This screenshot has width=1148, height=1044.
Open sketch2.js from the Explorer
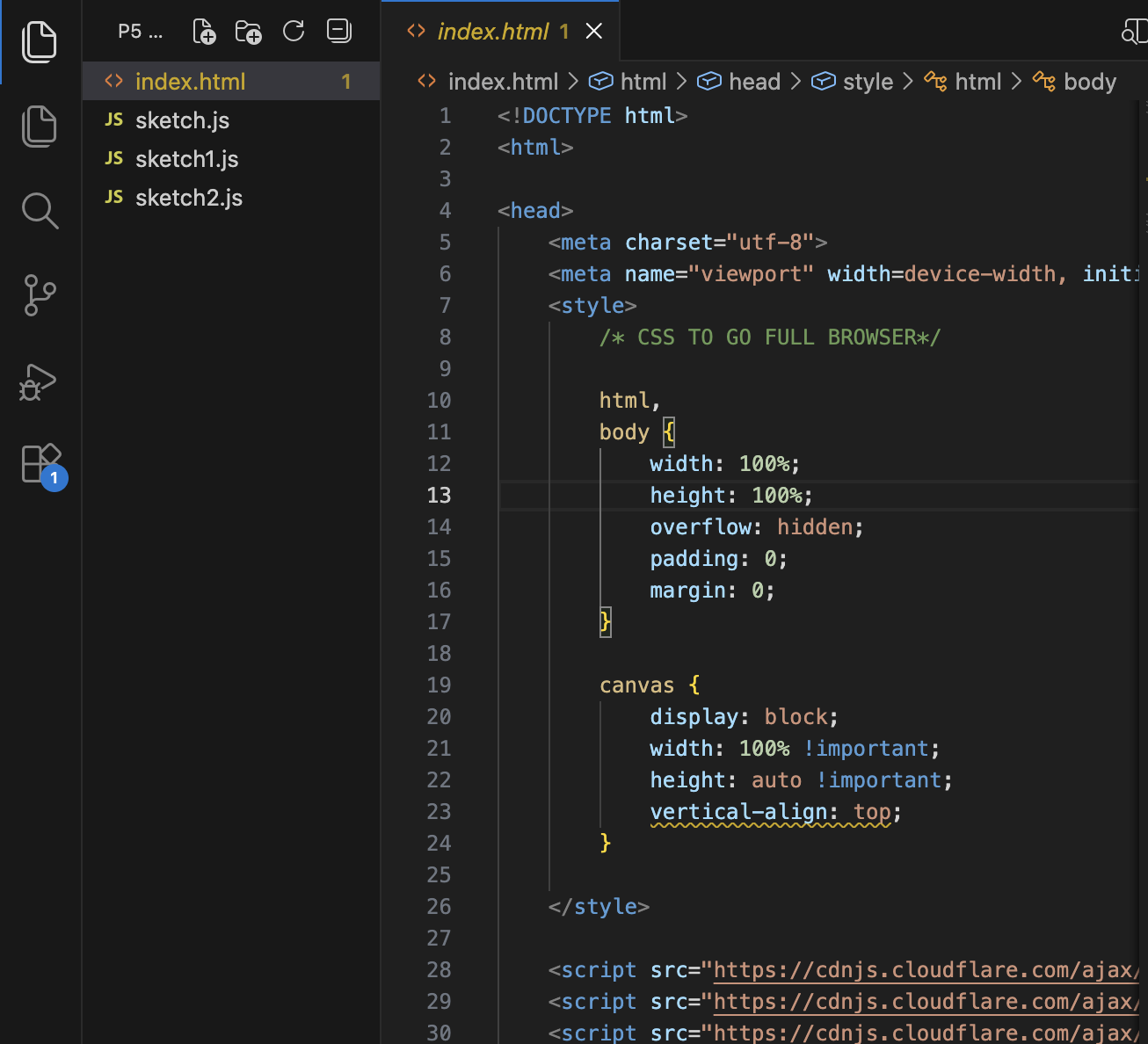[188, 198]
